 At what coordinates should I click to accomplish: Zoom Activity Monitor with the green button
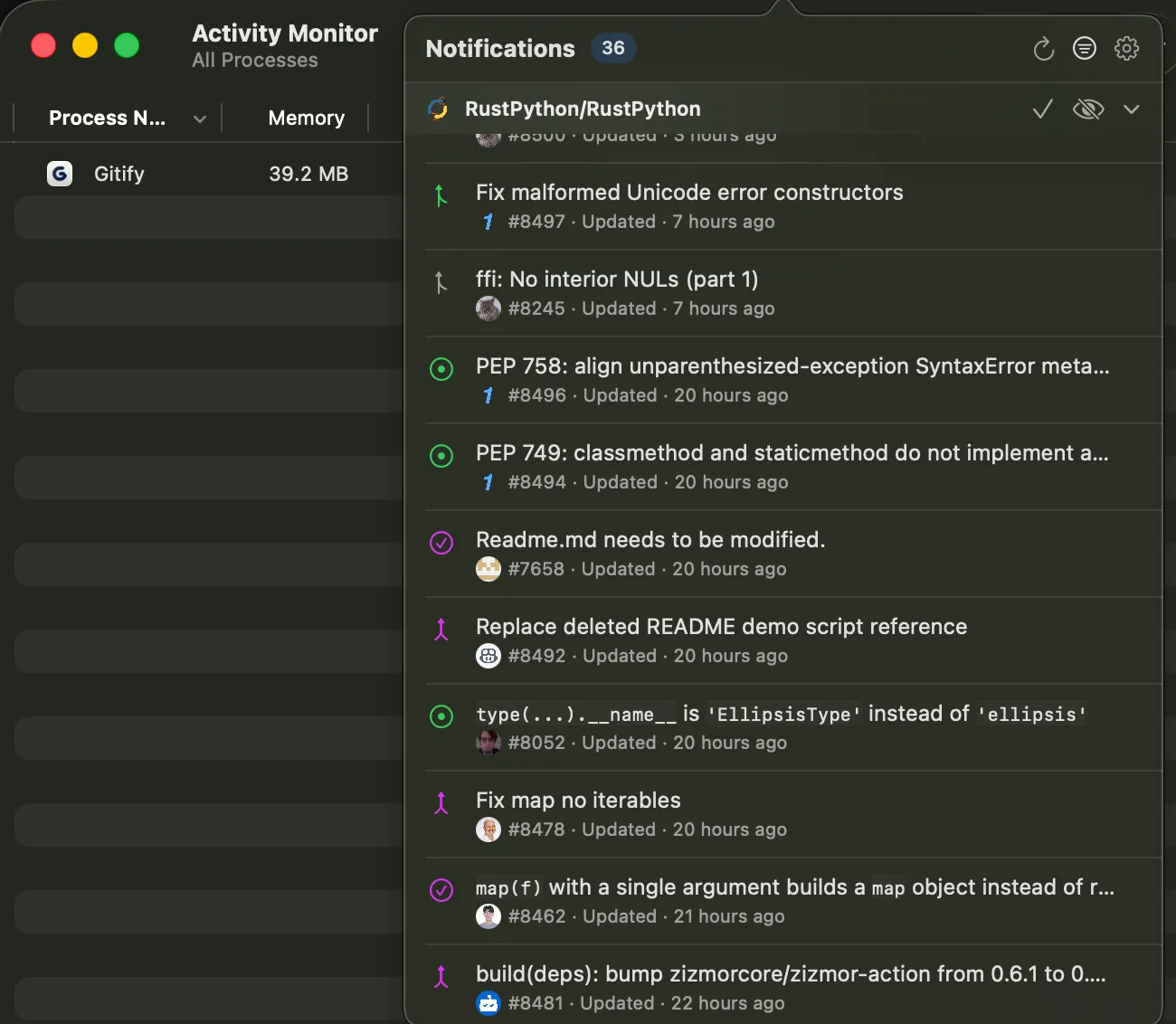point(127,45)
